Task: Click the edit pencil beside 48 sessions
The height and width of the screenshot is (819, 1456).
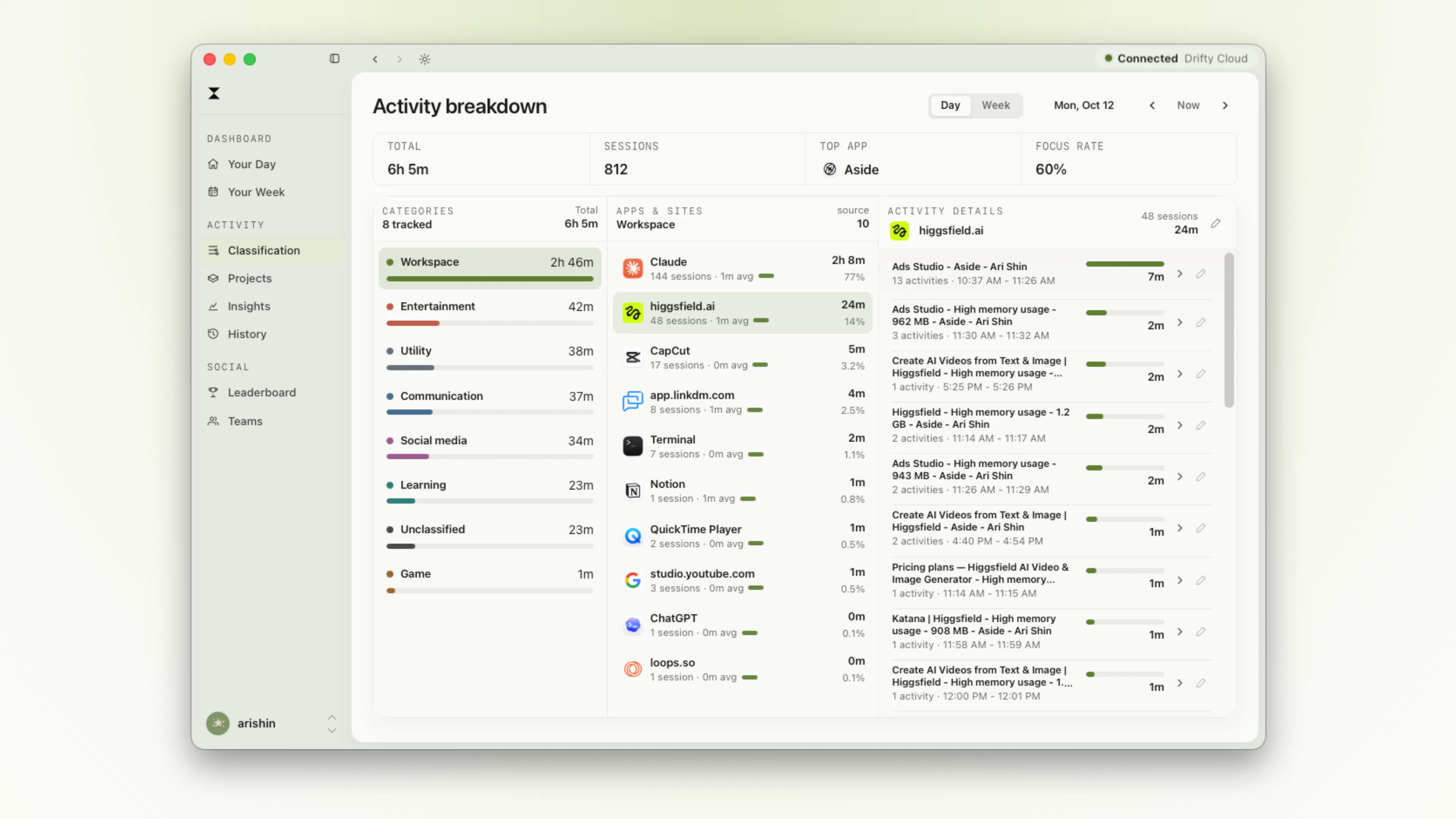Action: click(x=1215, y=224)
